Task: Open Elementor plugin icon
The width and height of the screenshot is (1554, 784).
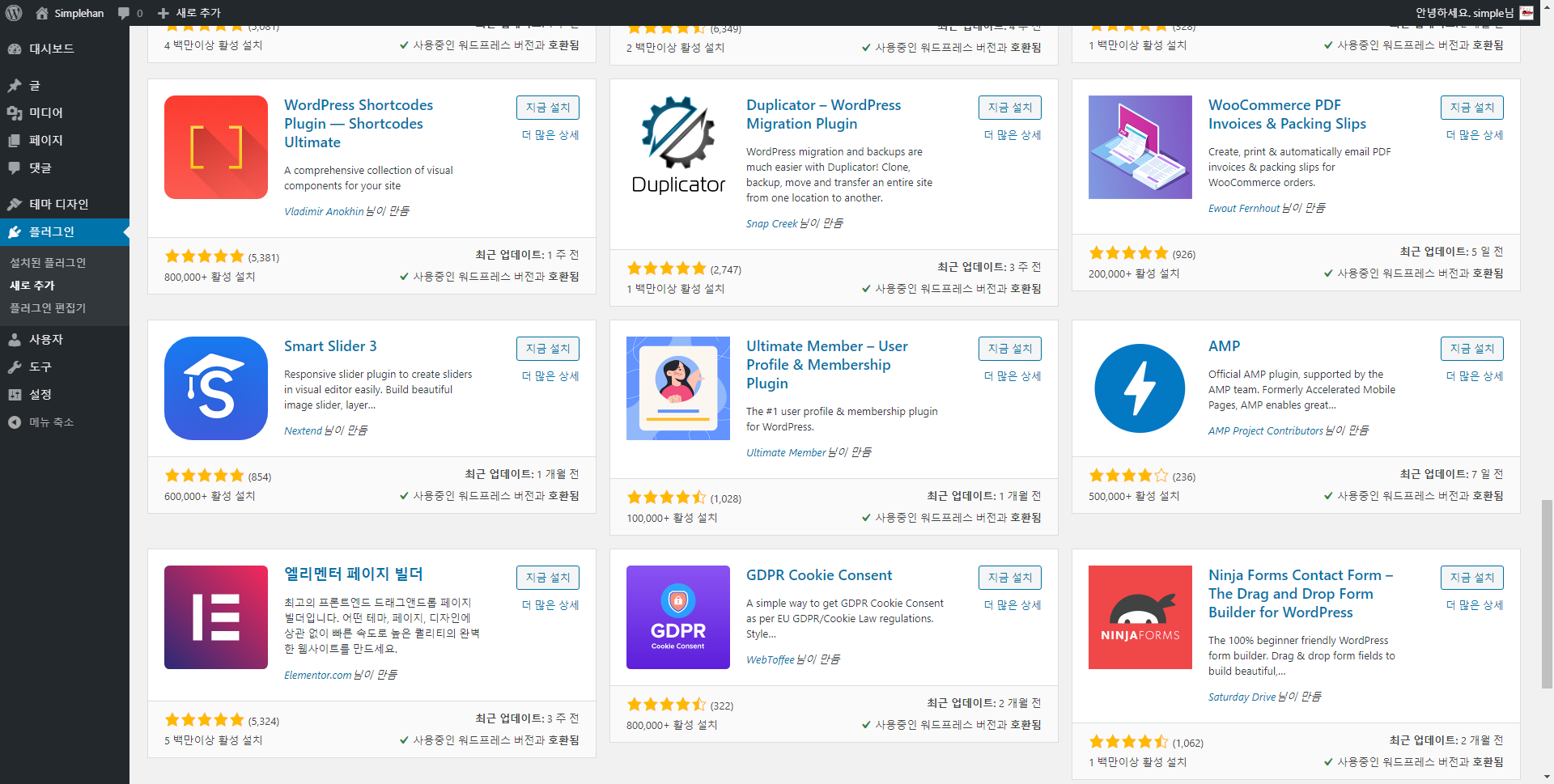Action: [216, 617]
